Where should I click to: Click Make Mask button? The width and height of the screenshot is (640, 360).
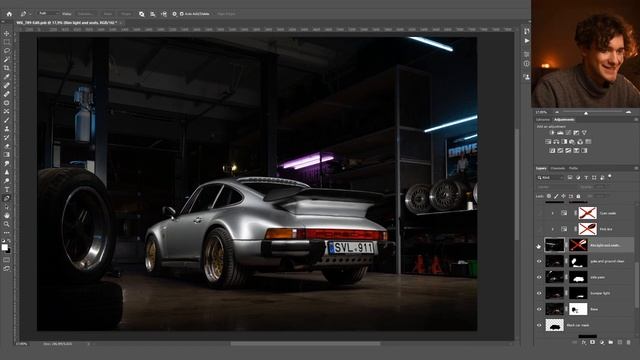pos(108,14)
